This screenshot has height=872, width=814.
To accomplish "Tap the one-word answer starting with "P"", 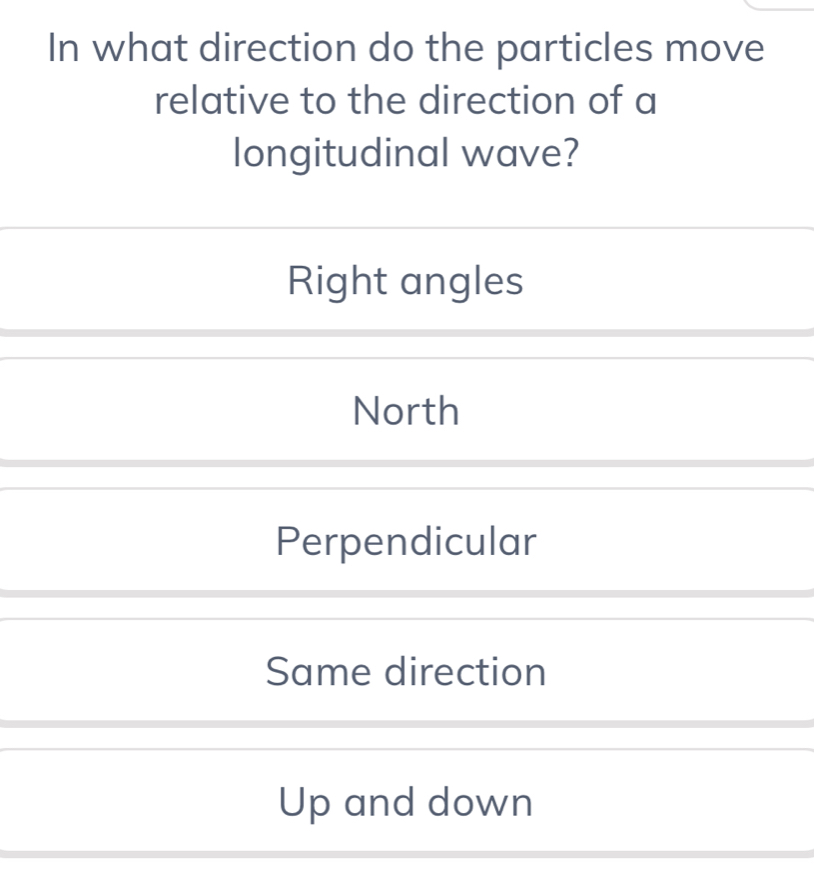I will click(405, 541).
